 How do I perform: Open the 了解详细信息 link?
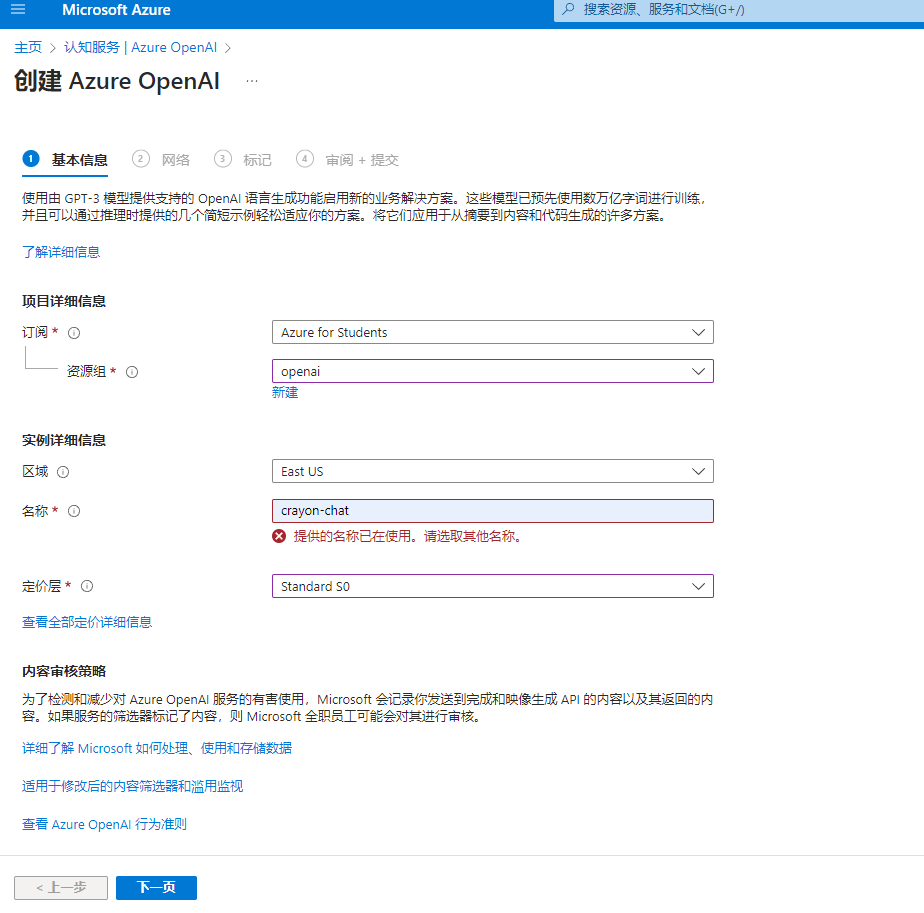[x=61, y=252]
